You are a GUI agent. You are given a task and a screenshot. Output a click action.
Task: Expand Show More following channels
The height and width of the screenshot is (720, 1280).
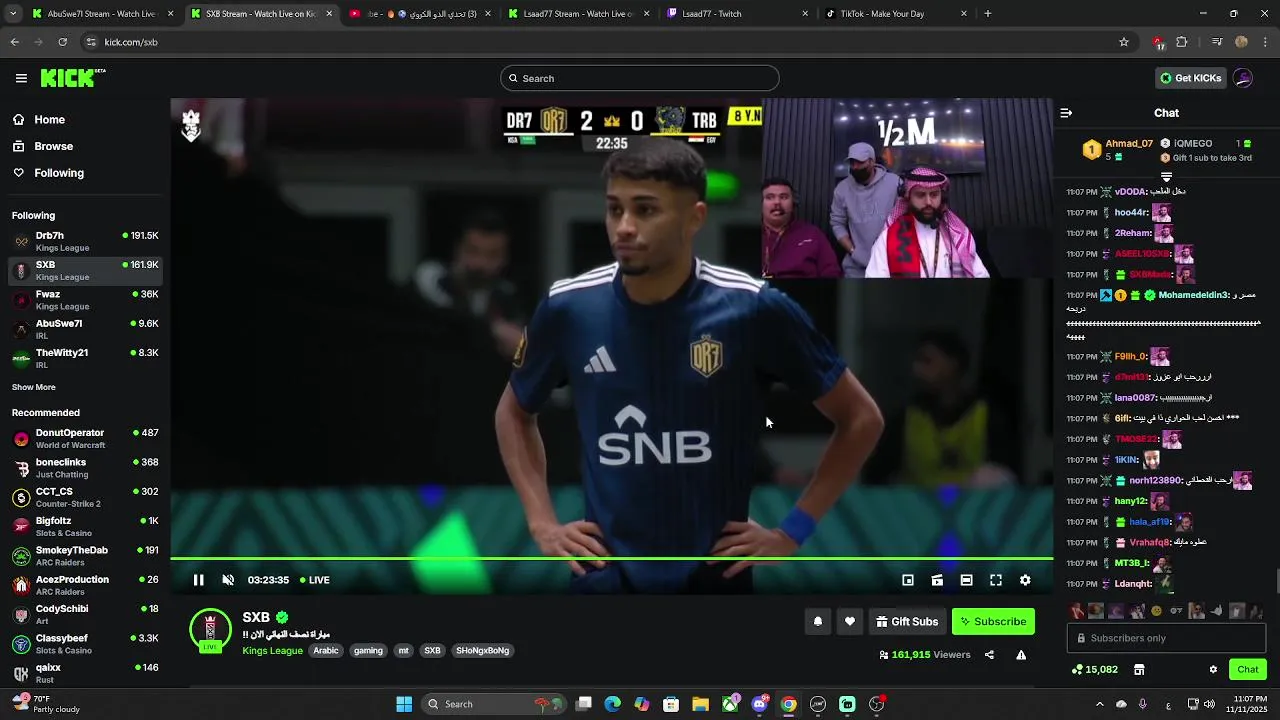coord(34,387)
